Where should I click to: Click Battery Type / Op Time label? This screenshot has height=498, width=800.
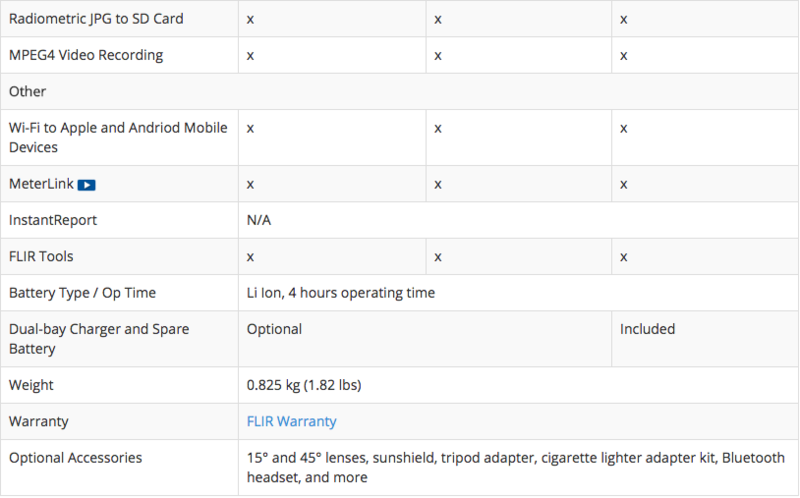(83, 293)
